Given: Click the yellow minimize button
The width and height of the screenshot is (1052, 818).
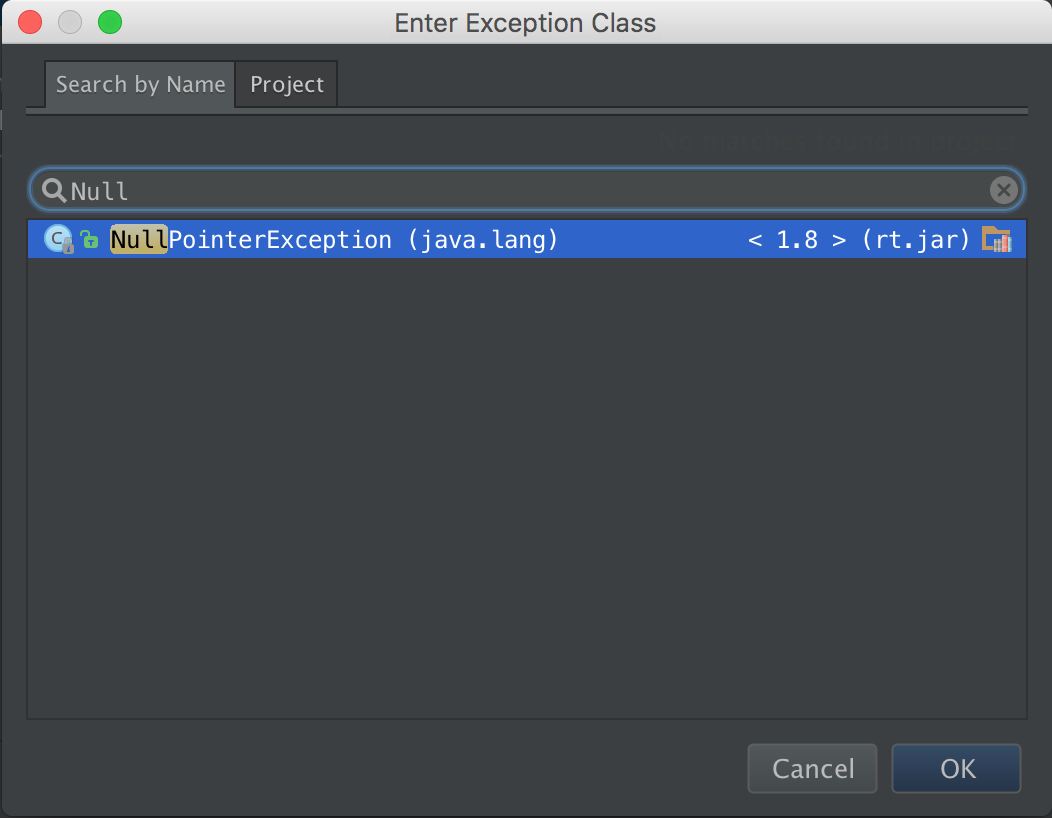Looking at the screenshot, I should (x=70, y=22).
